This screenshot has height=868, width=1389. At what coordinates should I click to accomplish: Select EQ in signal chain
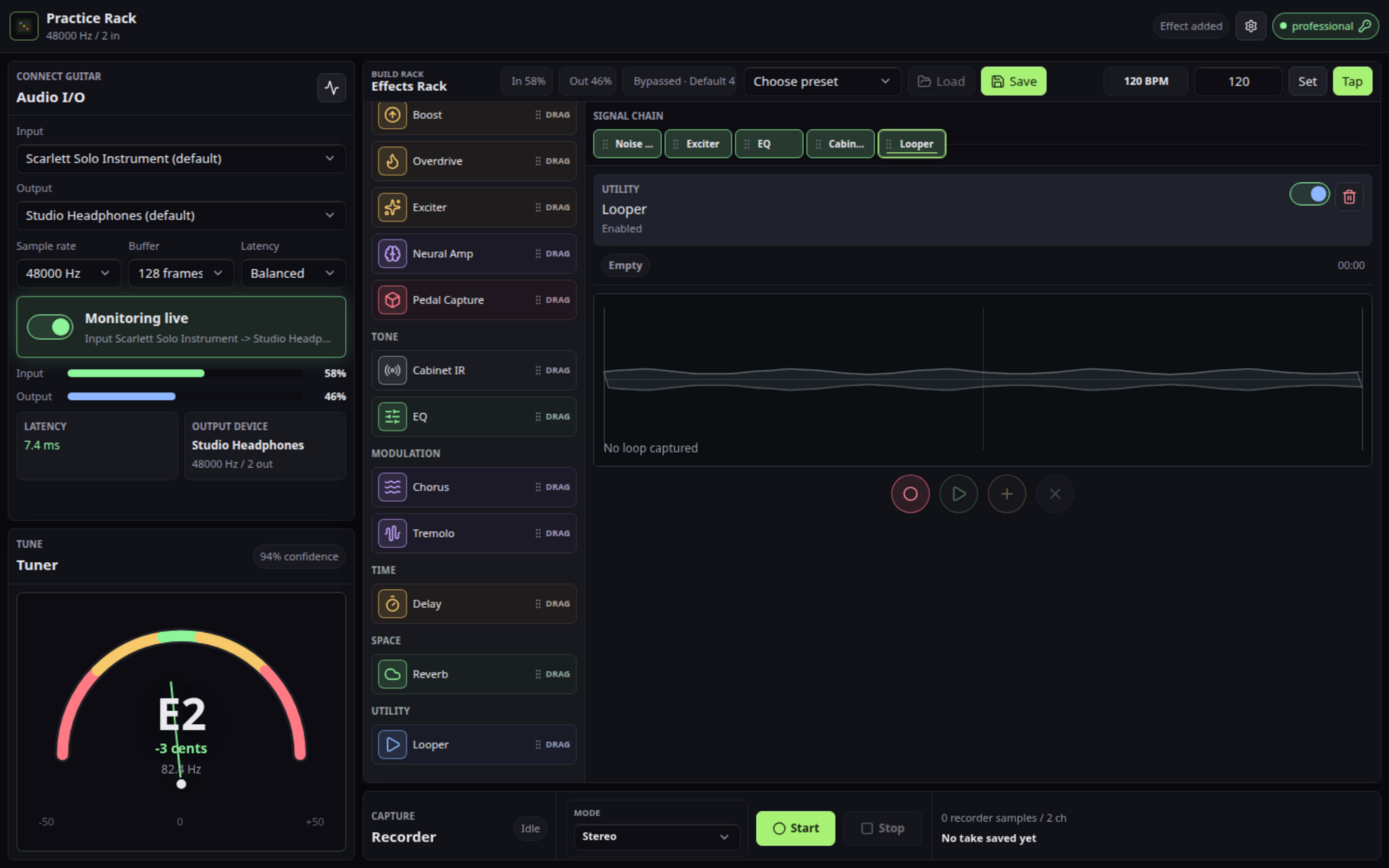[x=769, y=144]
